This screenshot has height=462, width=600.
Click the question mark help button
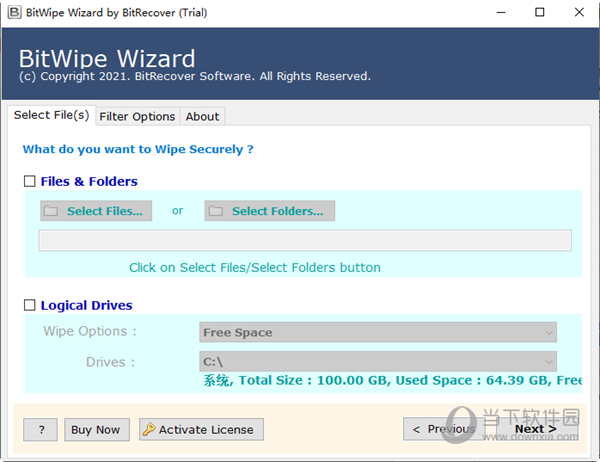(x=41, y=429)
